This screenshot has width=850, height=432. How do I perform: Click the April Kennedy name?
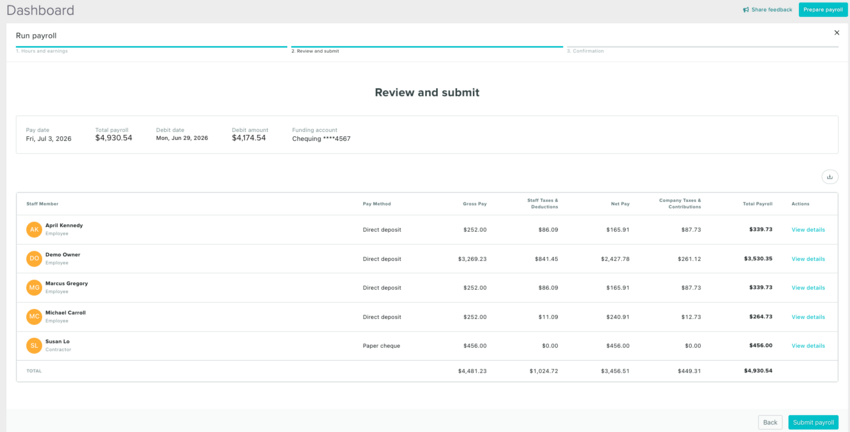[64, 225]
